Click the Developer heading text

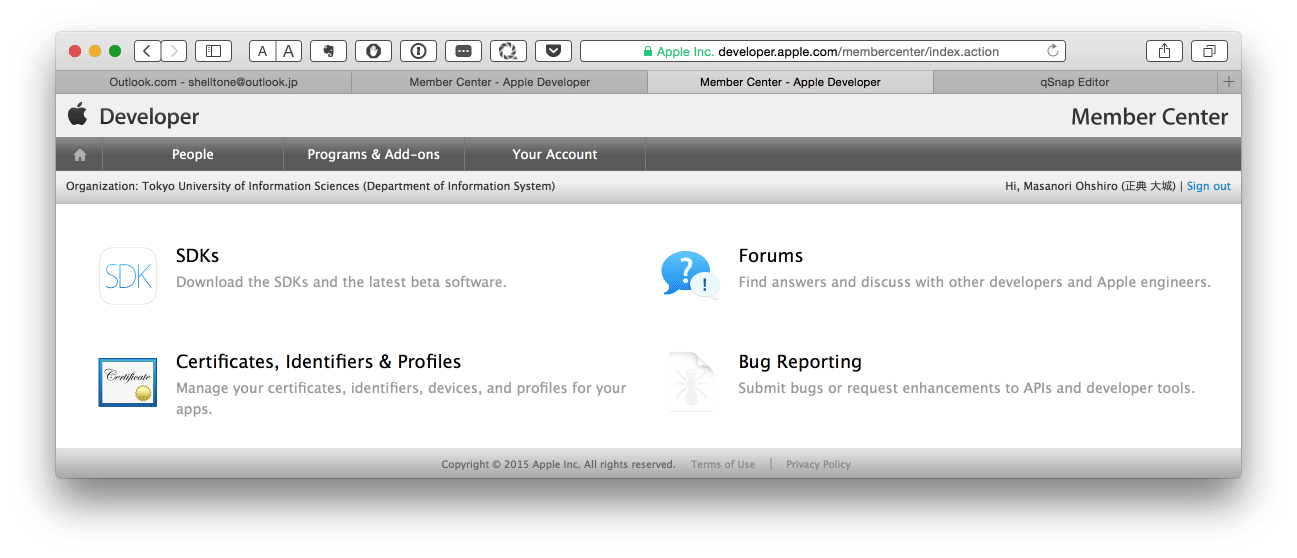[149, 116]
